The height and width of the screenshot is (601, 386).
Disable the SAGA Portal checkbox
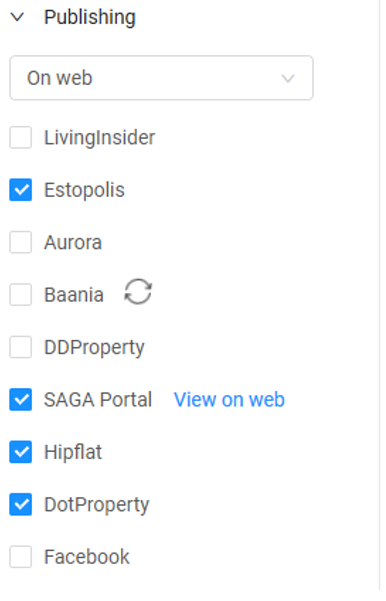(21, 399)
